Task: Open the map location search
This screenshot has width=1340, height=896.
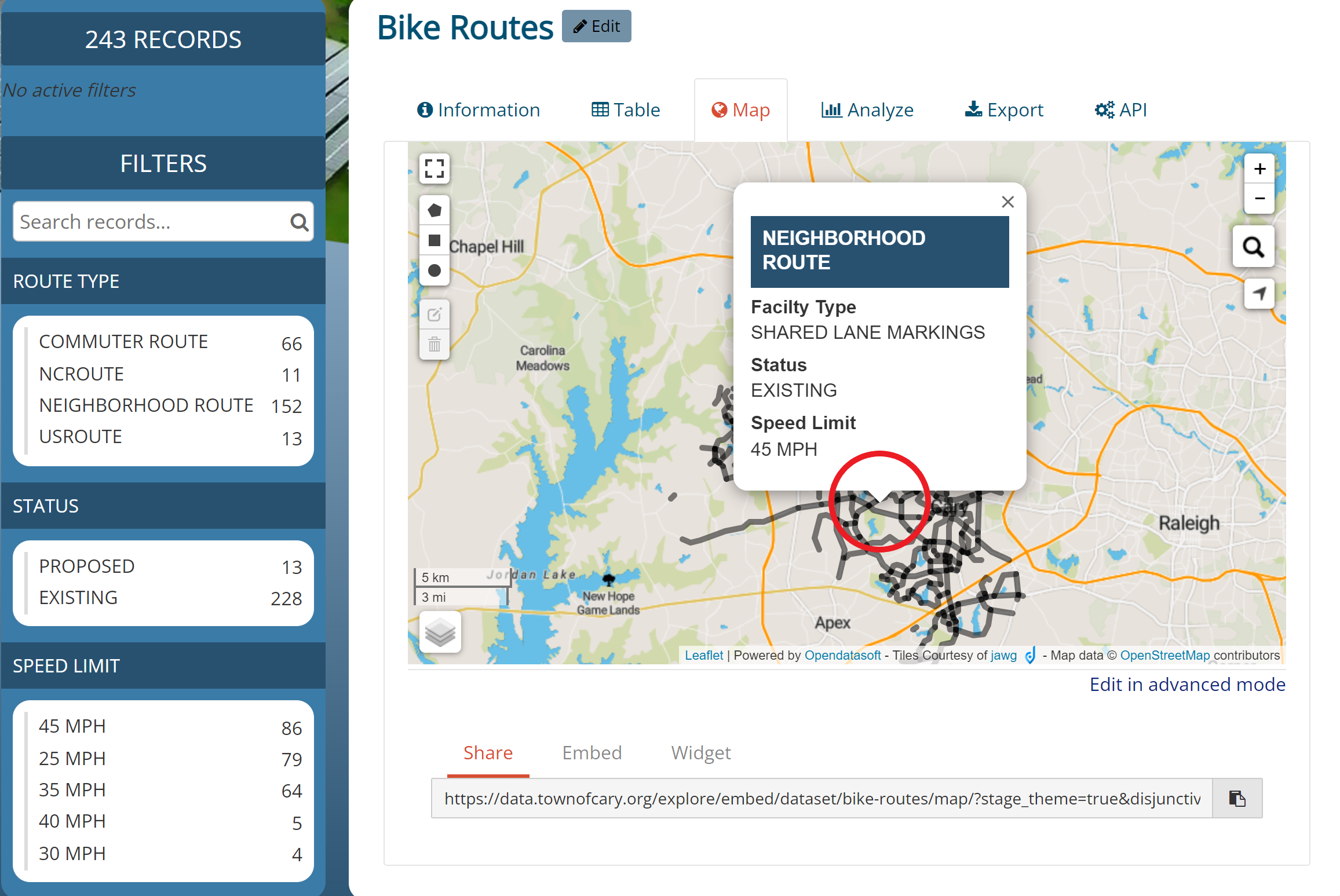Action: [x=1253, y=247]
